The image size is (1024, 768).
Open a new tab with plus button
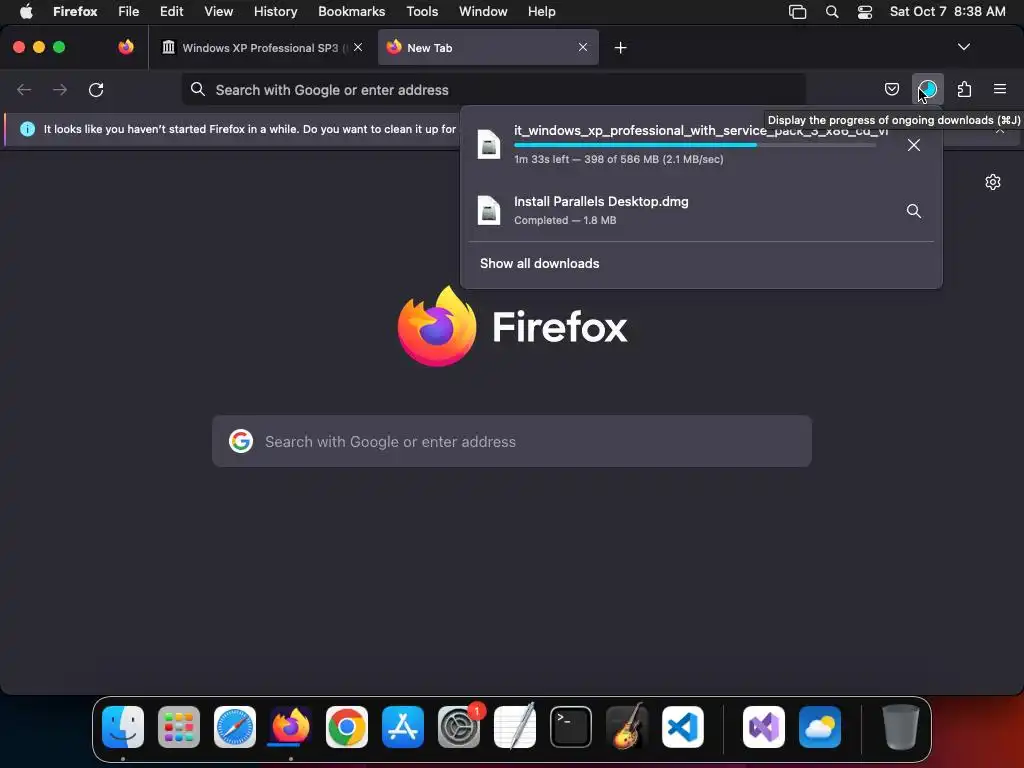pyautogui.click(x=620, y=48)
